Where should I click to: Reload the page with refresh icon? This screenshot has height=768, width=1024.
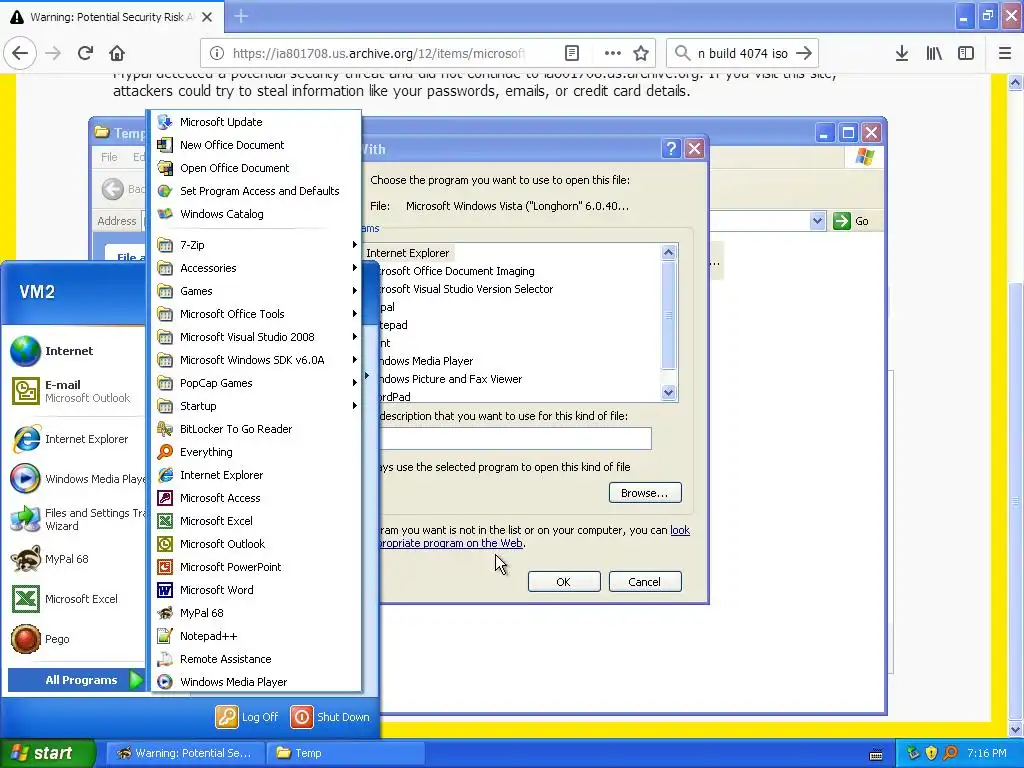85,54
